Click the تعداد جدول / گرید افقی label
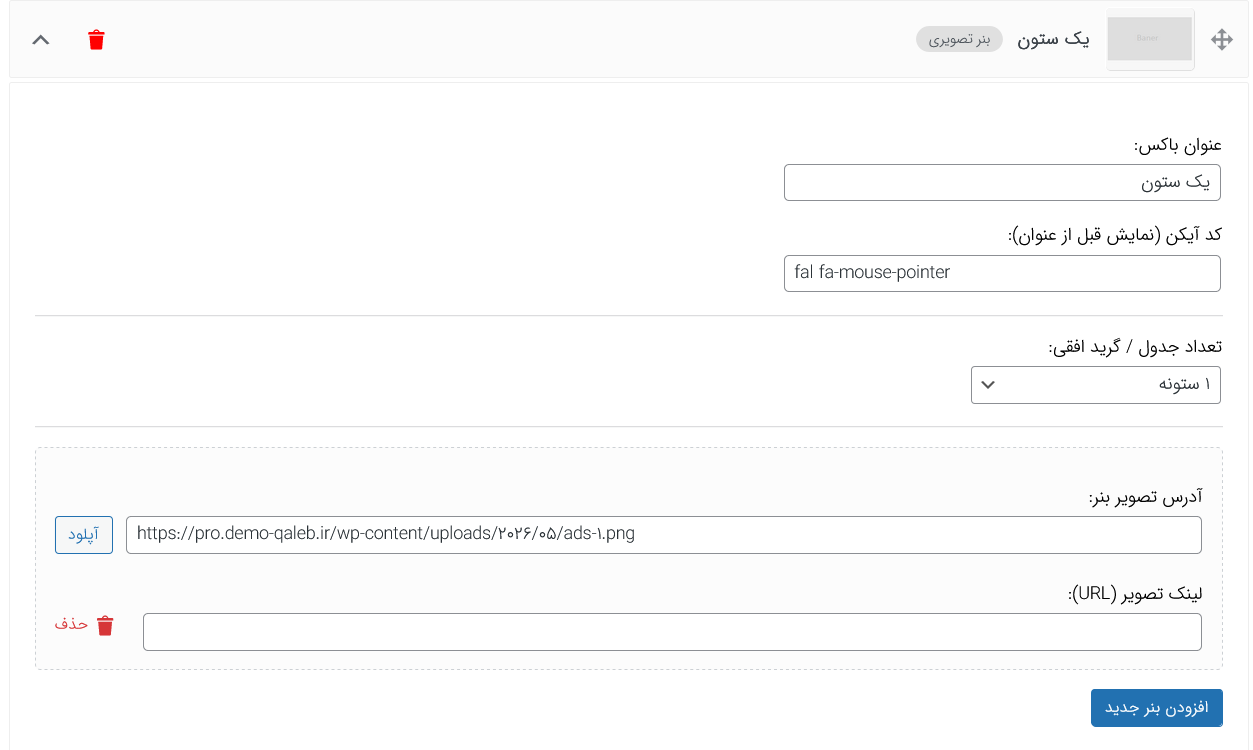The height and width of the screenshot is (750, 1253). click(1134, 347)
